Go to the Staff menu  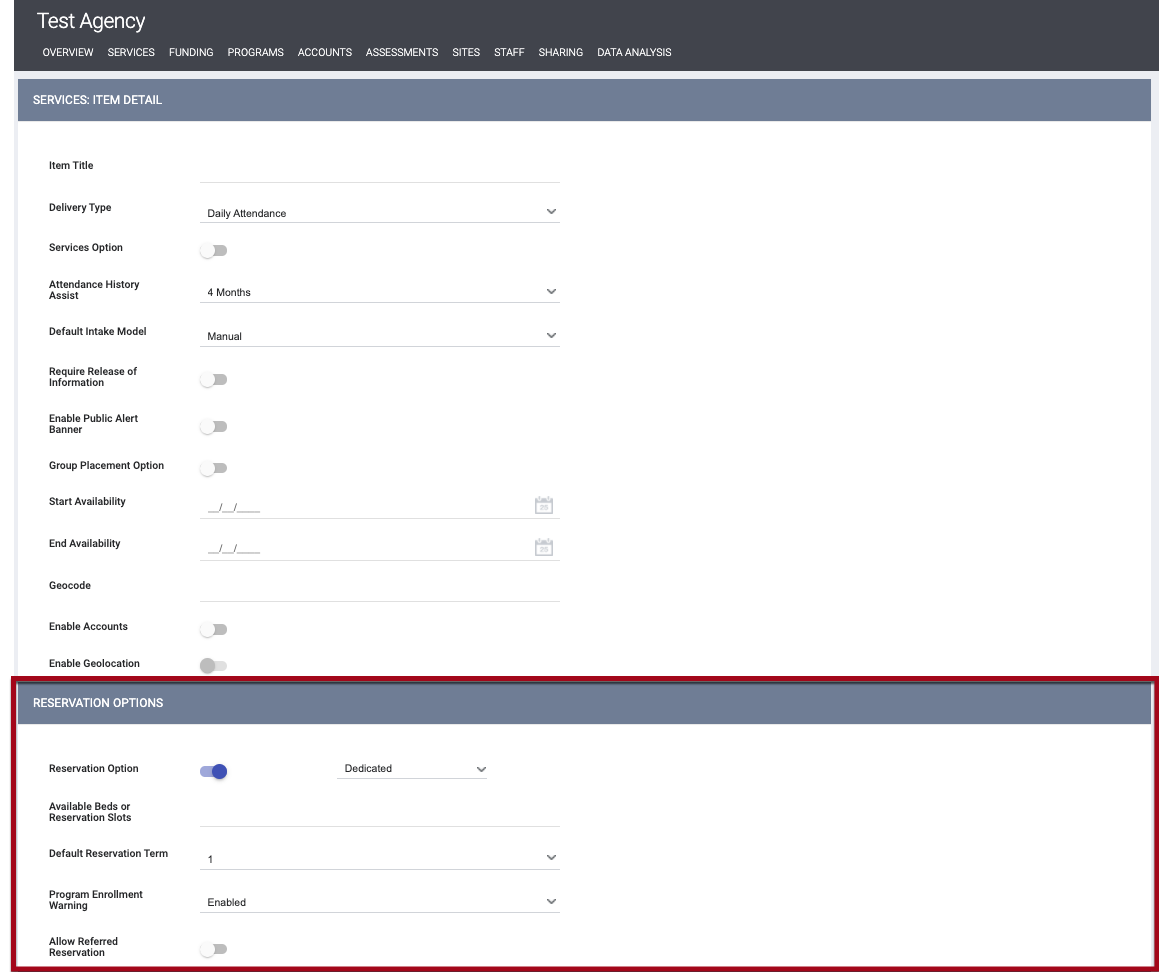click(x=509, y=52)
